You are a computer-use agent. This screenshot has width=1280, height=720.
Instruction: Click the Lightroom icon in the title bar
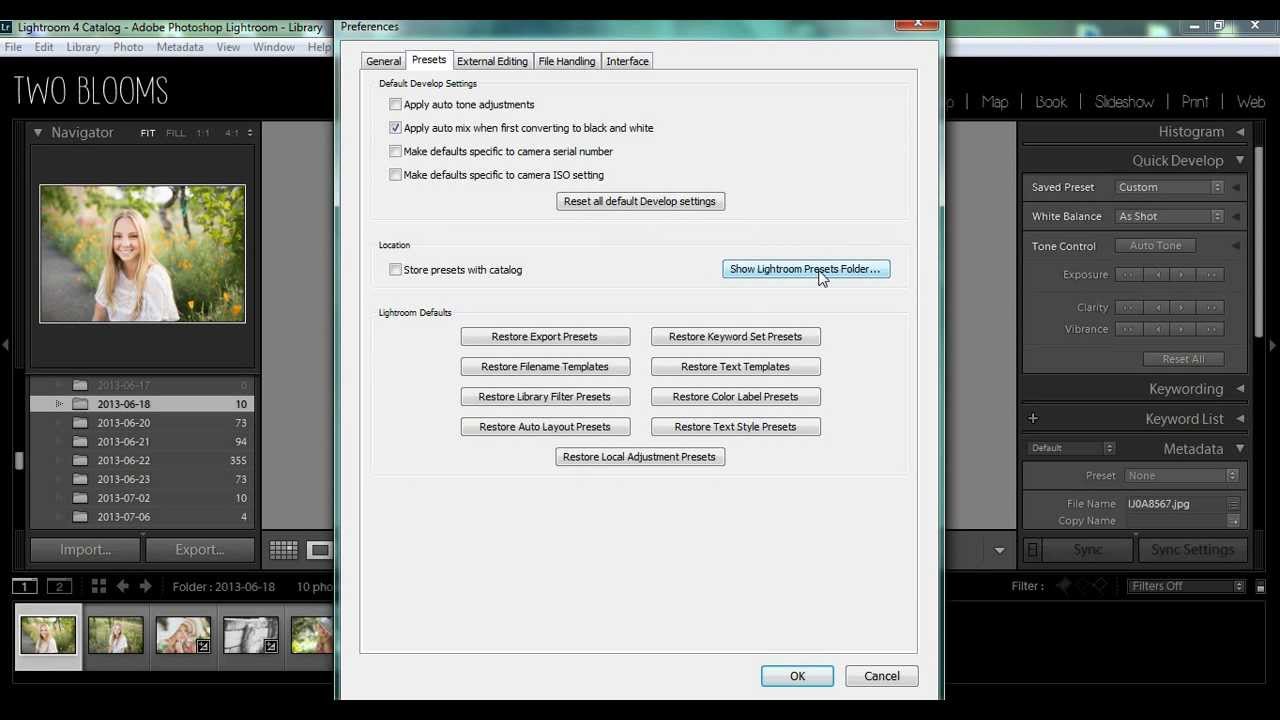click(6, 27)
